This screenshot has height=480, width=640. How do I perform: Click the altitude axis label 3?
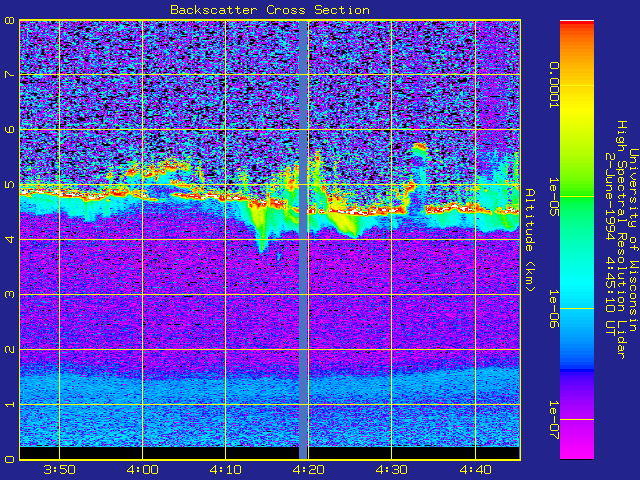pos(9,294)
